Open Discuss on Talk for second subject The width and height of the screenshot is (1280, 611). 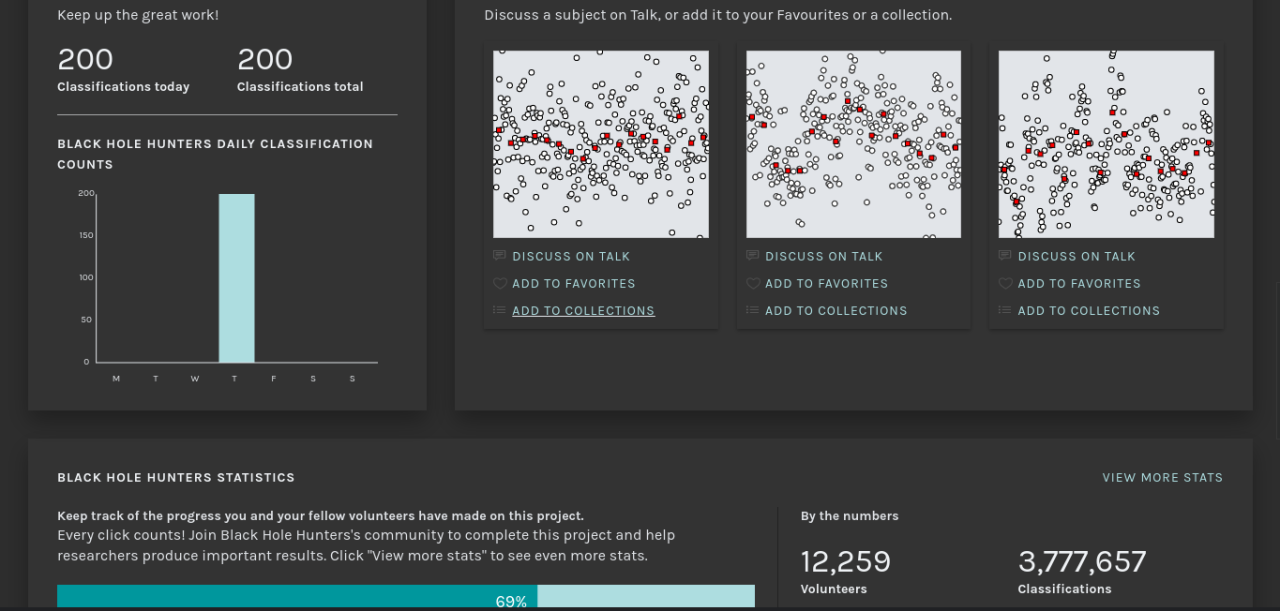pyautogui.click(x=824, y=256)
